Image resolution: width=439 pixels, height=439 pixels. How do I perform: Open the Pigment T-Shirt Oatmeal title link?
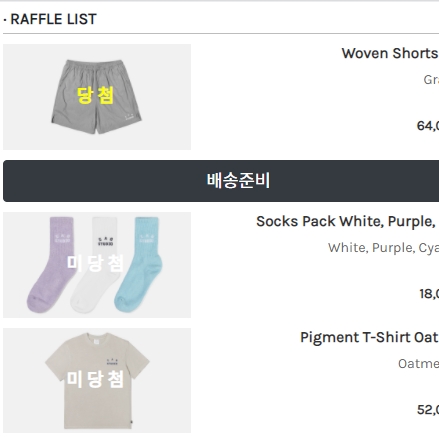[369, 337]
